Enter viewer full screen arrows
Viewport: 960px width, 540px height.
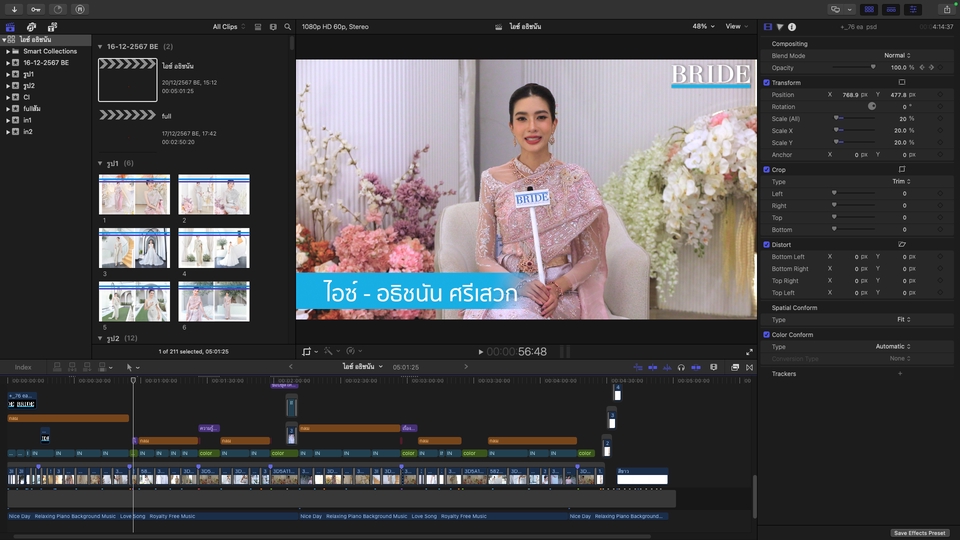[749, 352]
